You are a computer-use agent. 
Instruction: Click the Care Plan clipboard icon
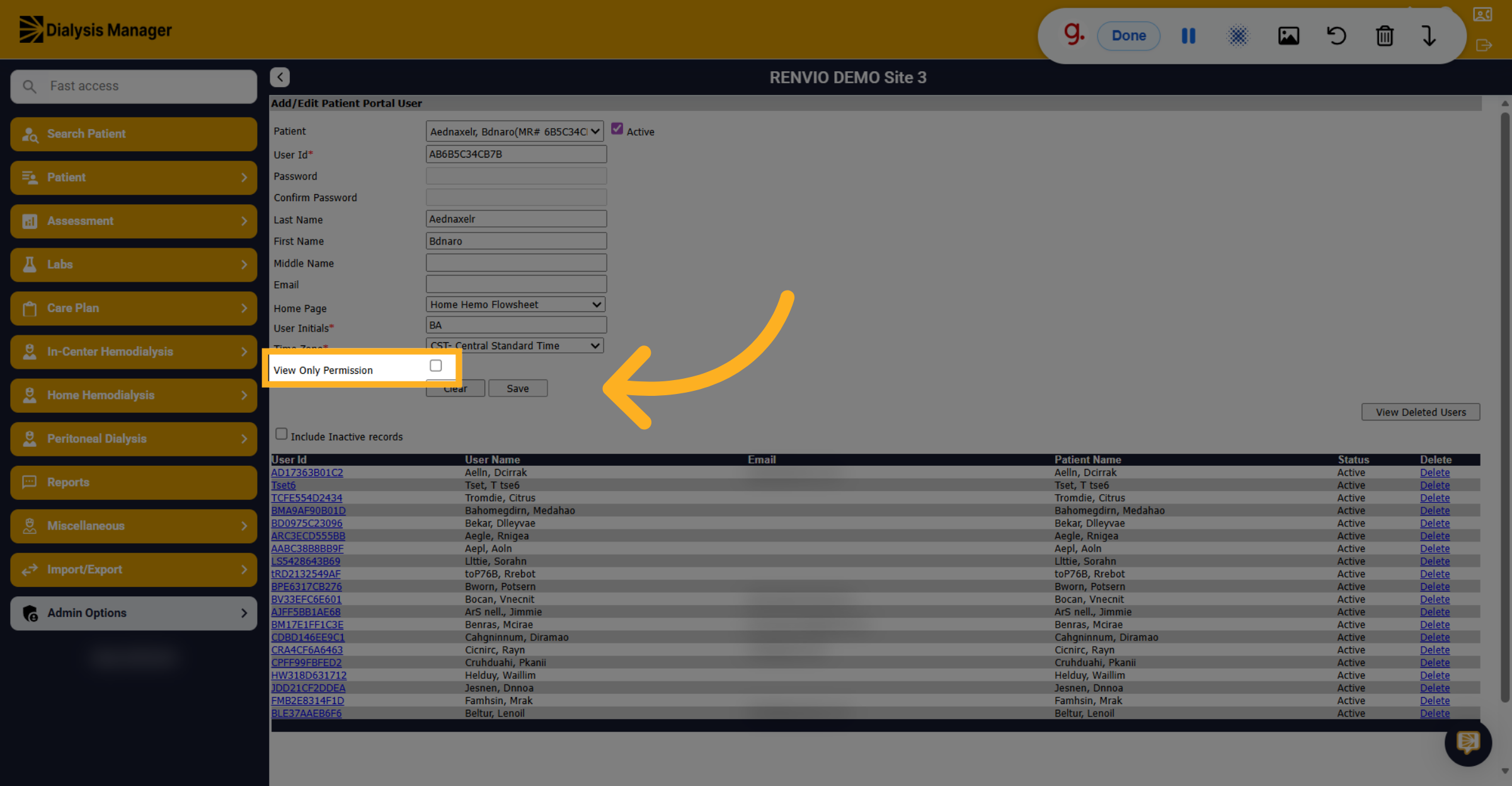pyautogui.click(x=30, y=308)
